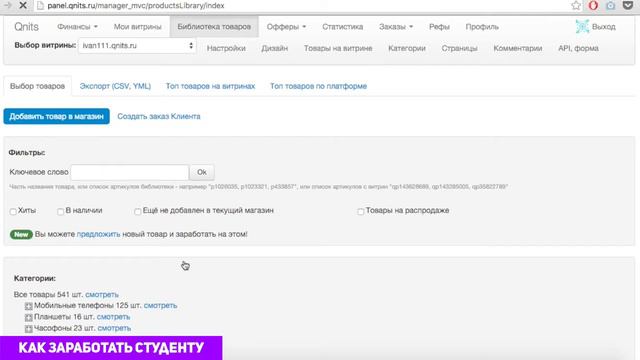Switch to Топ товаров на витринах tab

click(x=210, y=86)
